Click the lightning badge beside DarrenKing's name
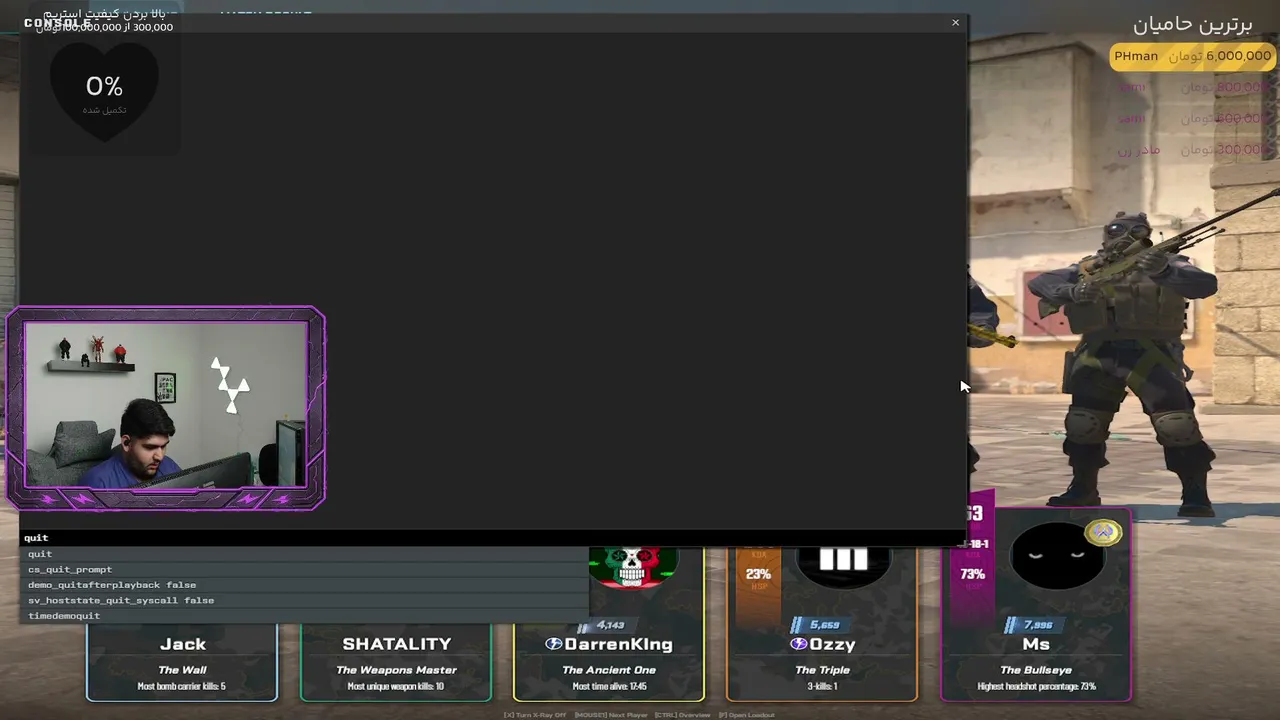The height and width of the screenshot is (720, 1280). click(x=553, y=644)
